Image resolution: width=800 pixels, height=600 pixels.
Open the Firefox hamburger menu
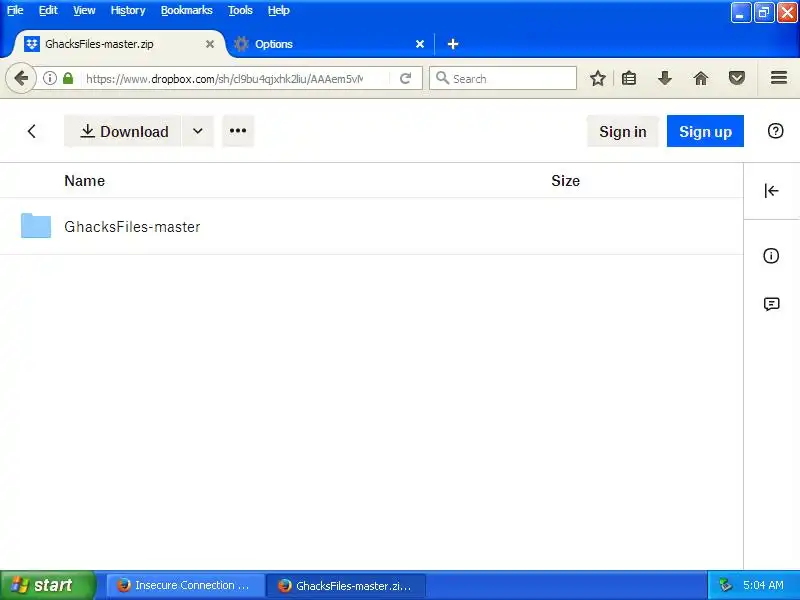tap(779, 78)
